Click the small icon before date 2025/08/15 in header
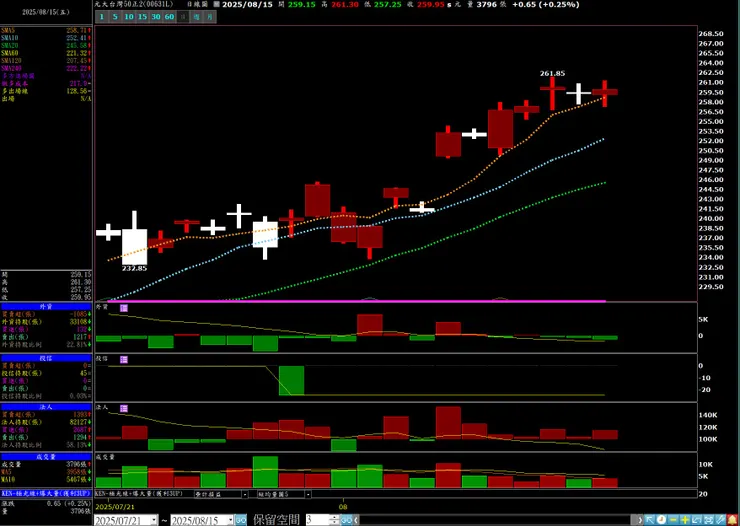Viewport: 740px width, 526px height. (x=216, y=4)
